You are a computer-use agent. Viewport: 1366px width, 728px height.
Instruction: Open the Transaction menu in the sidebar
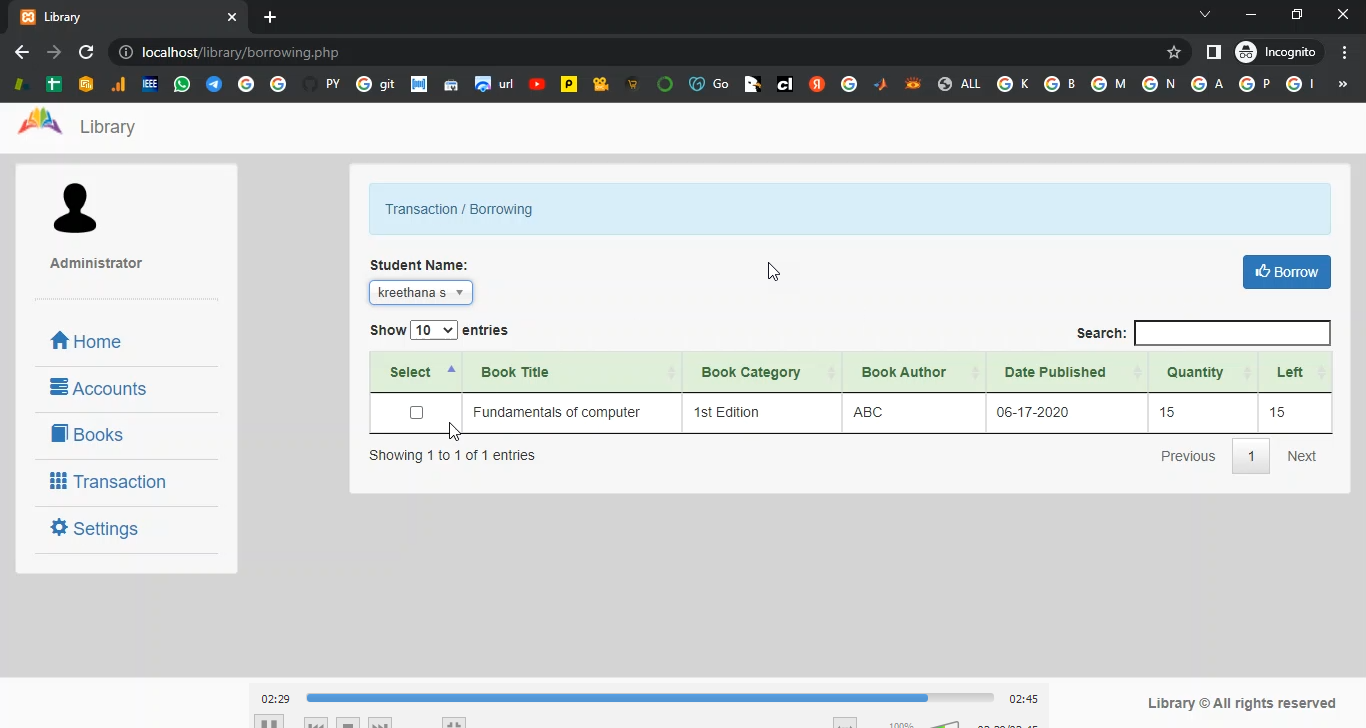click(108, 482)
